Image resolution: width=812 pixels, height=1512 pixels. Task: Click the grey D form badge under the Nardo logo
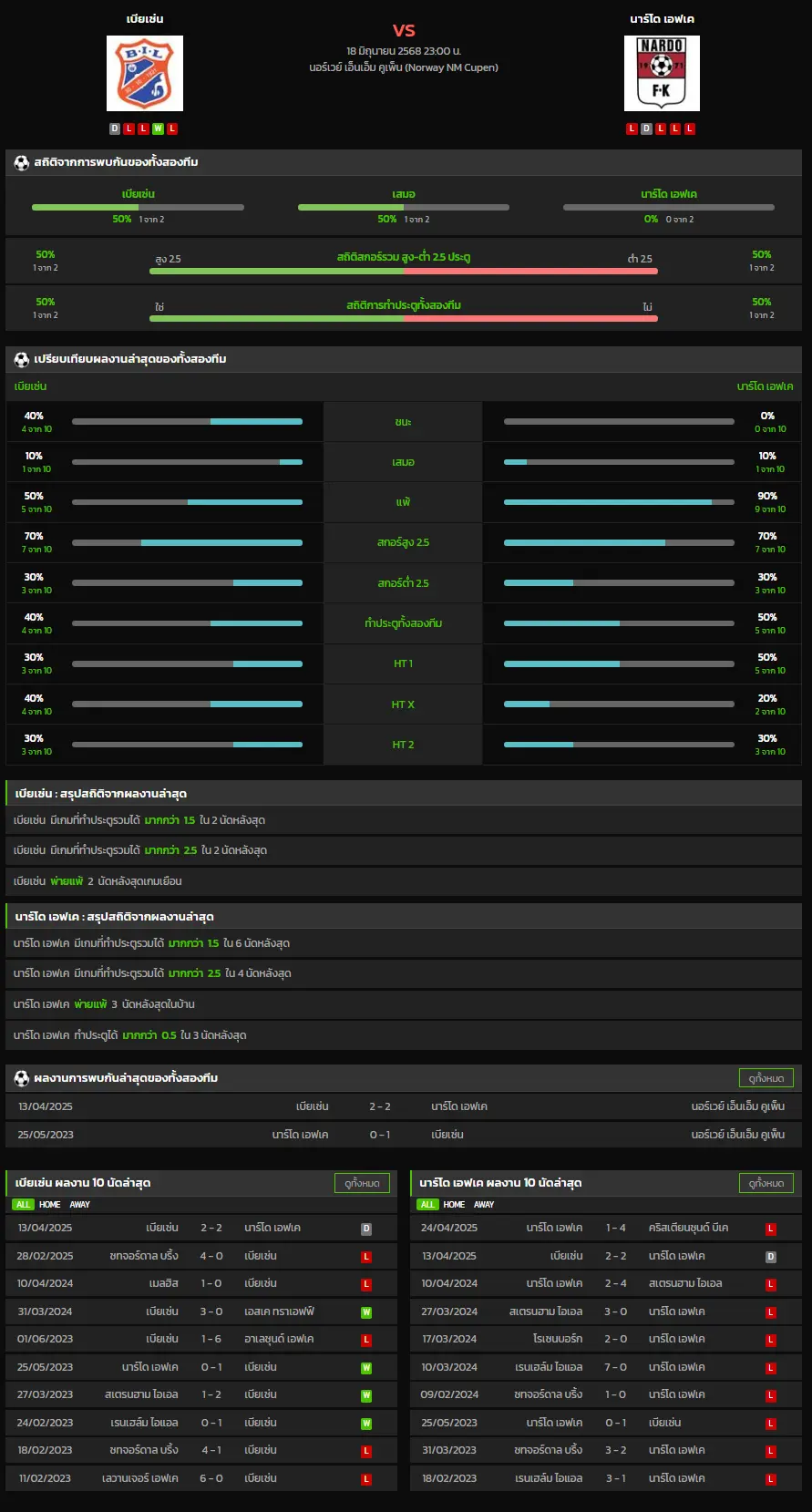point(646,129)
